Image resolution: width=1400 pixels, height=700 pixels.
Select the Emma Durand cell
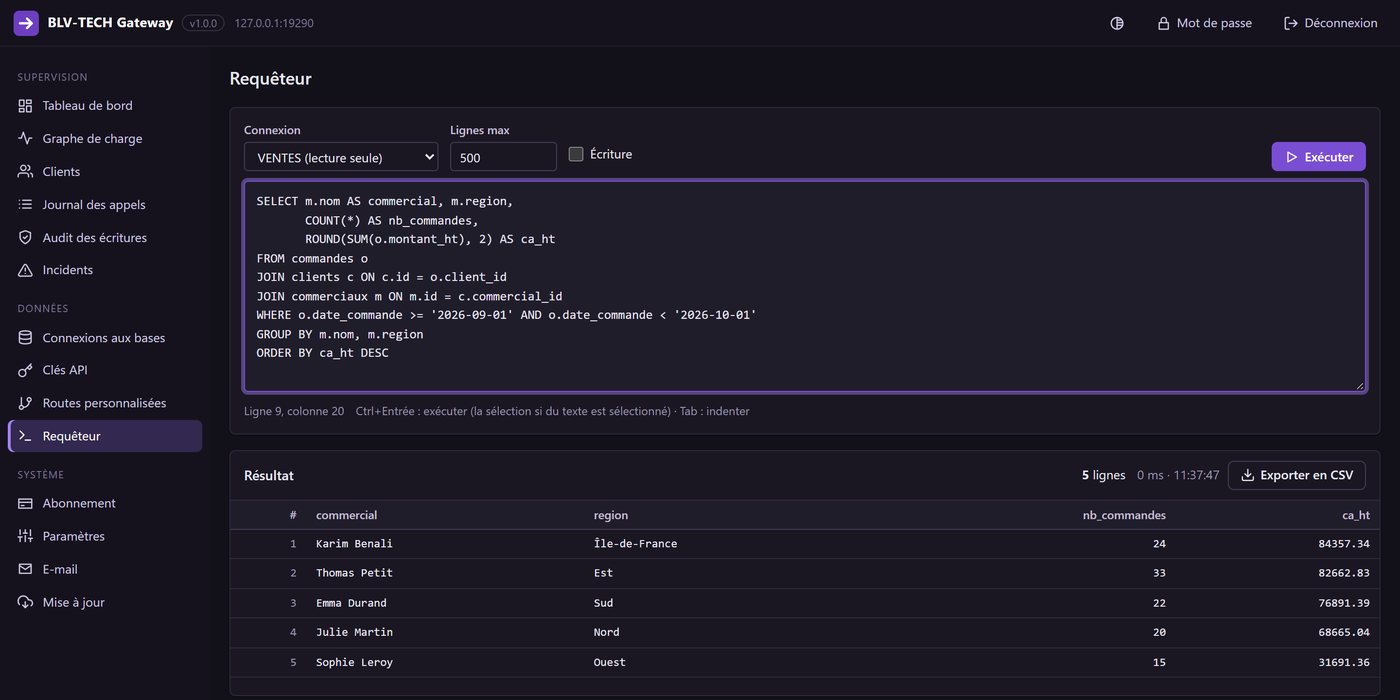pos(351,603)
